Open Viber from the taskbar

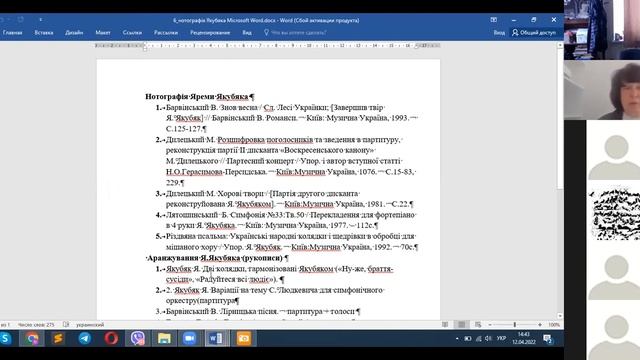pos(138,338)
